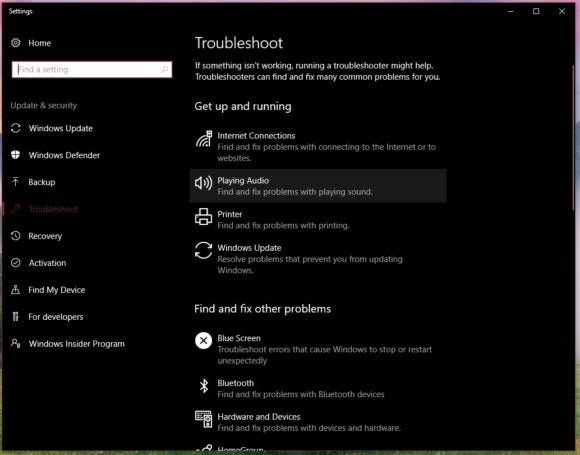The image size is (580, 455).
Task: Click the Windows Update circular arrows icon in main pane
Action: (x=203, y=250)
